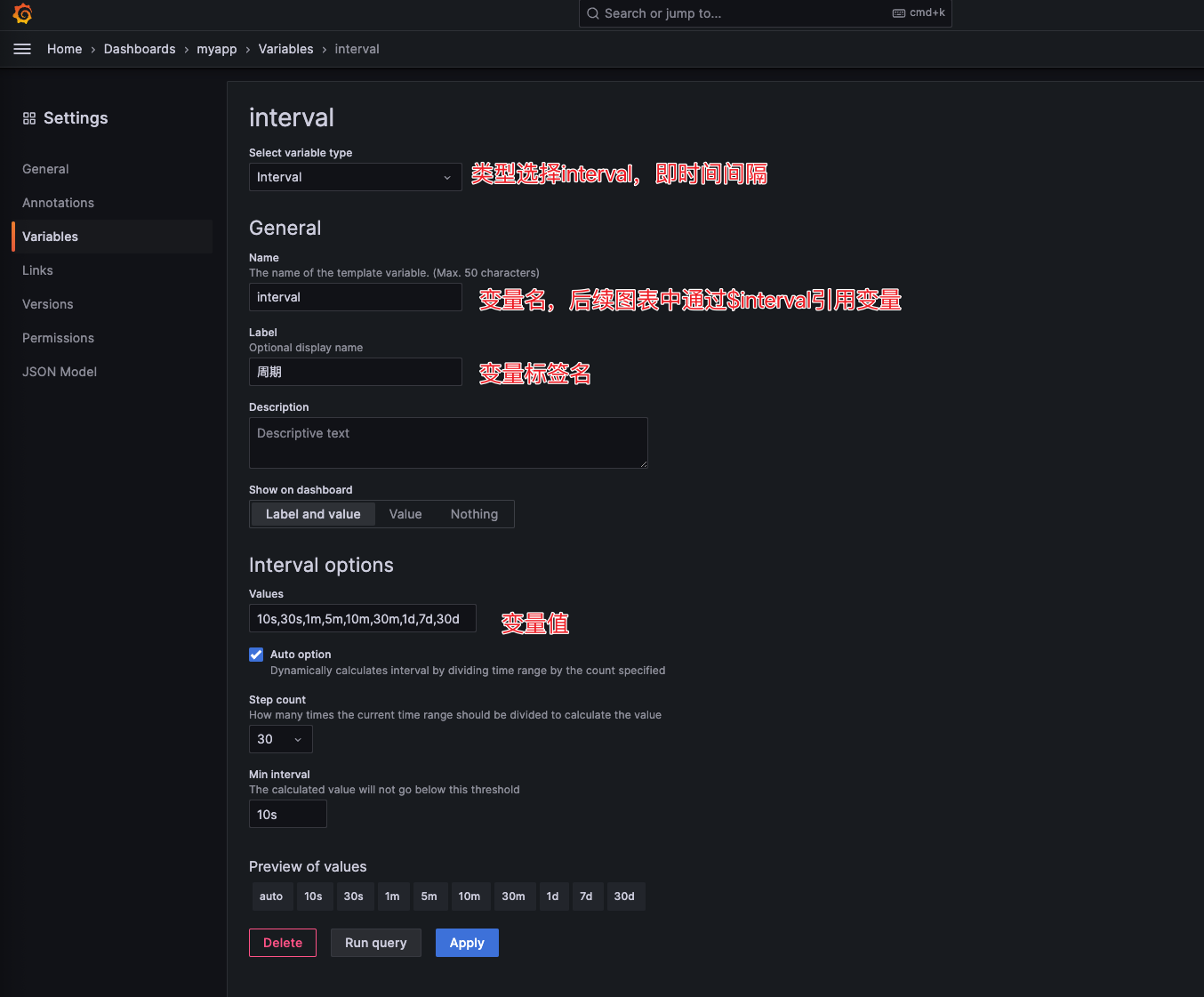Click the Values input field

click(362, 619)
